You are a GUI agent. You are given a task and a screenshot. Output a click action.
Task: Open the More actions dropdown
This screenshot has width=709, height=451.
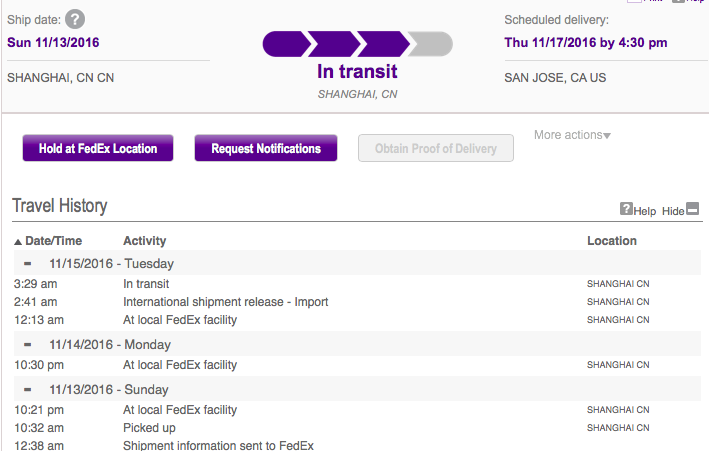coord(572,135)
